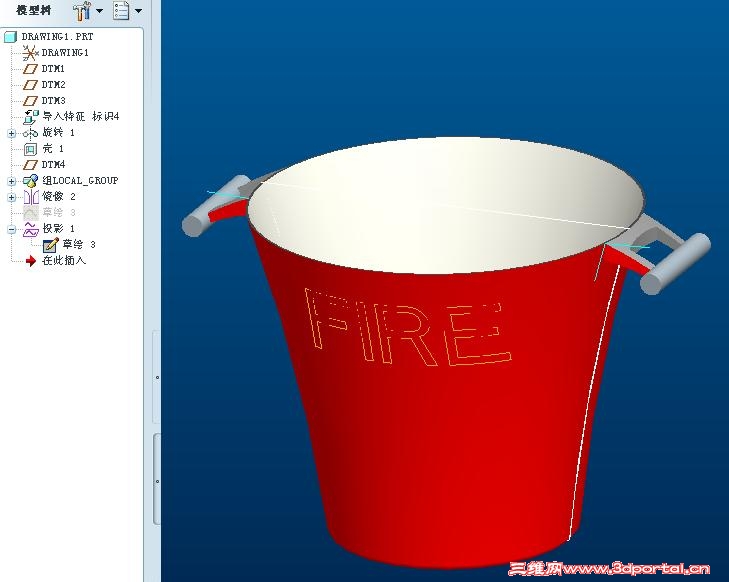Click the 壳 1 shell feature icon
729x582 pixels.
pos(31,149)
